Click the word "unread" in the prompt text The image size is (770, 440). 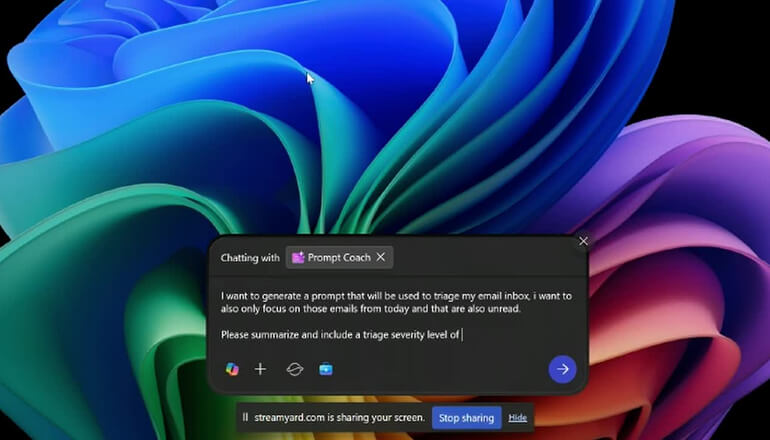(500, 309)
